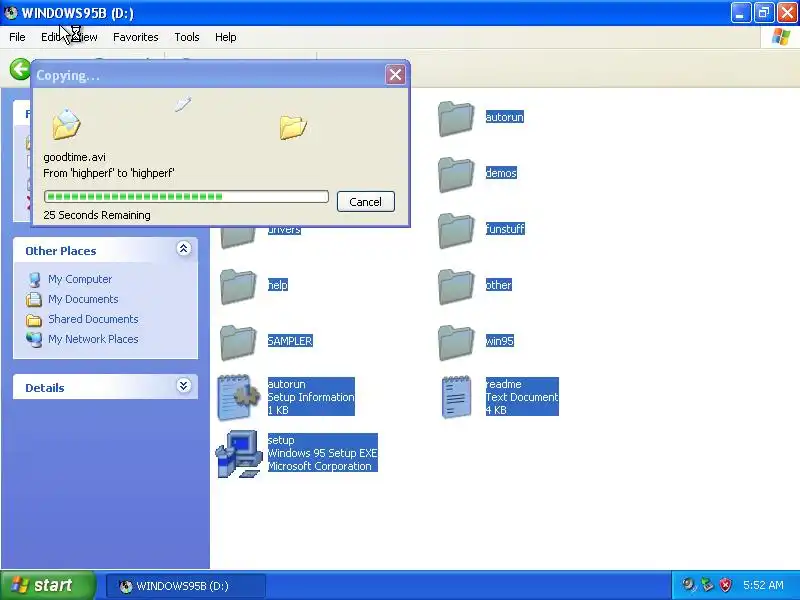Open the win95 folder icon
This screenshot has width=800, height=600.
[456, 343]
